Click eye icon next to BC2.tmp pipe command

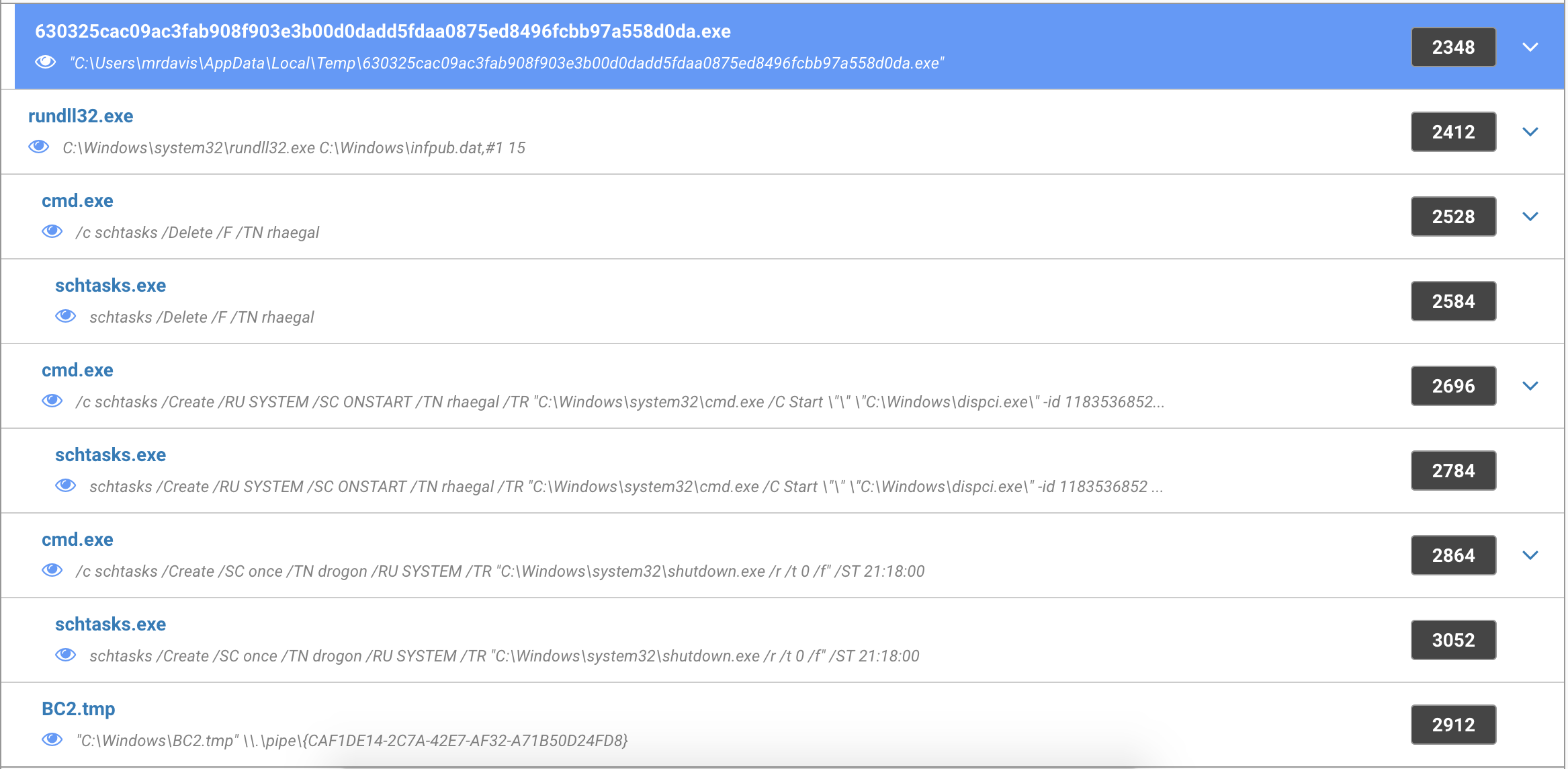[x=52, y=740]
